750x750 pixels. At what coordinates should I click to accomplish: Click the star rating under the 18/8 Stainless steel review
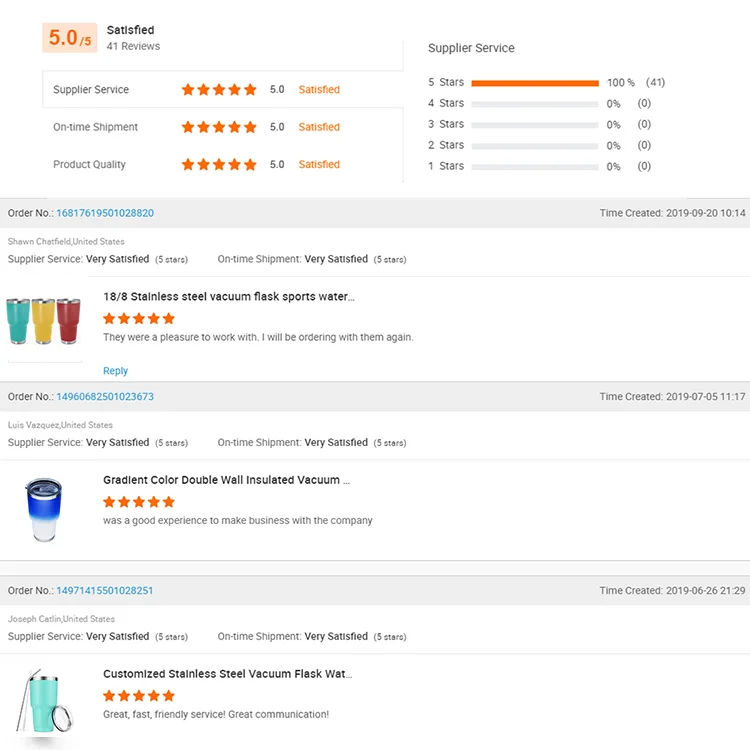click(x=139, y=318)
